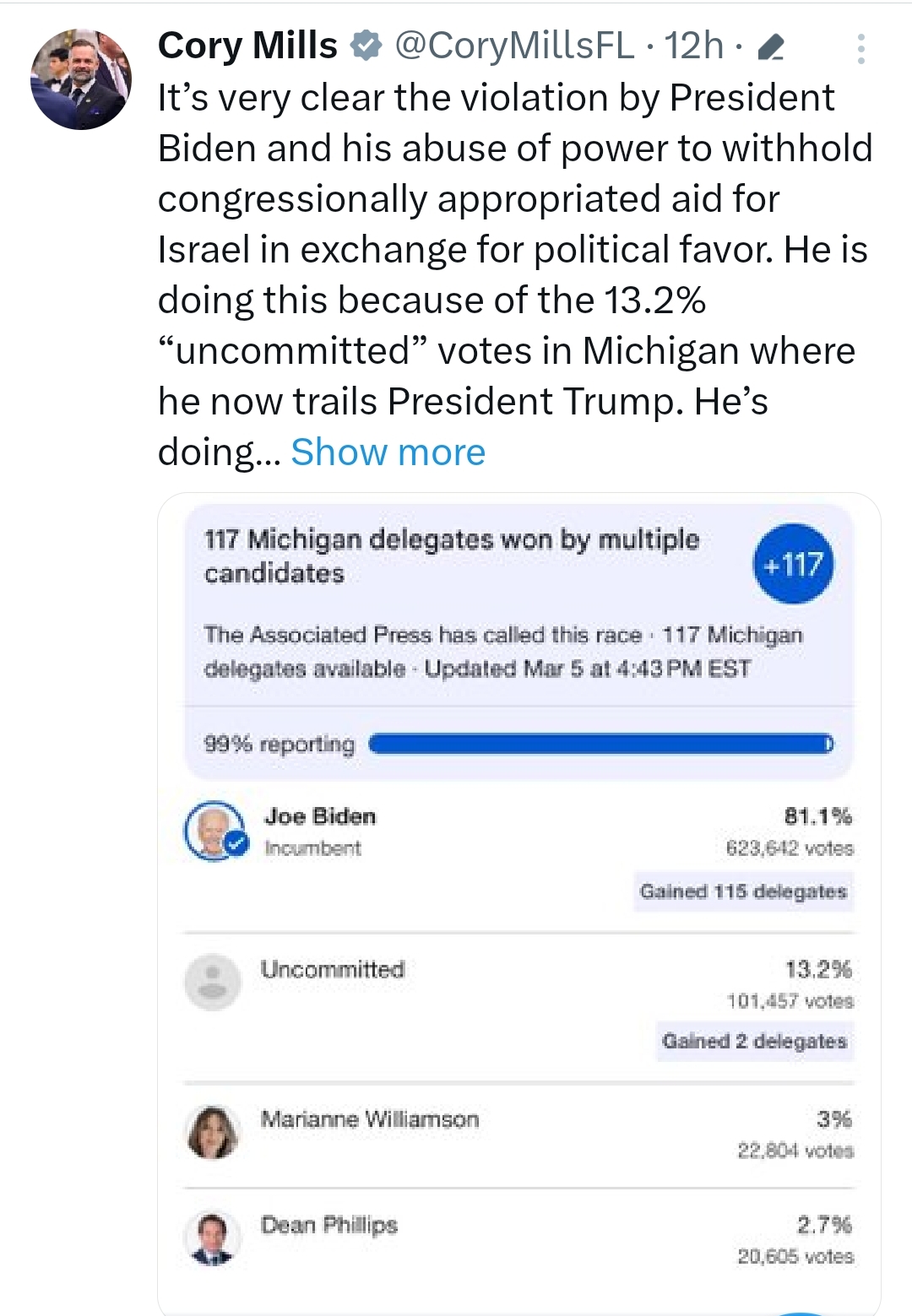Screen dimensions: 912x1316
Task: Click the Gained 115 delegates badge
Action: click(x=743, y=891)
